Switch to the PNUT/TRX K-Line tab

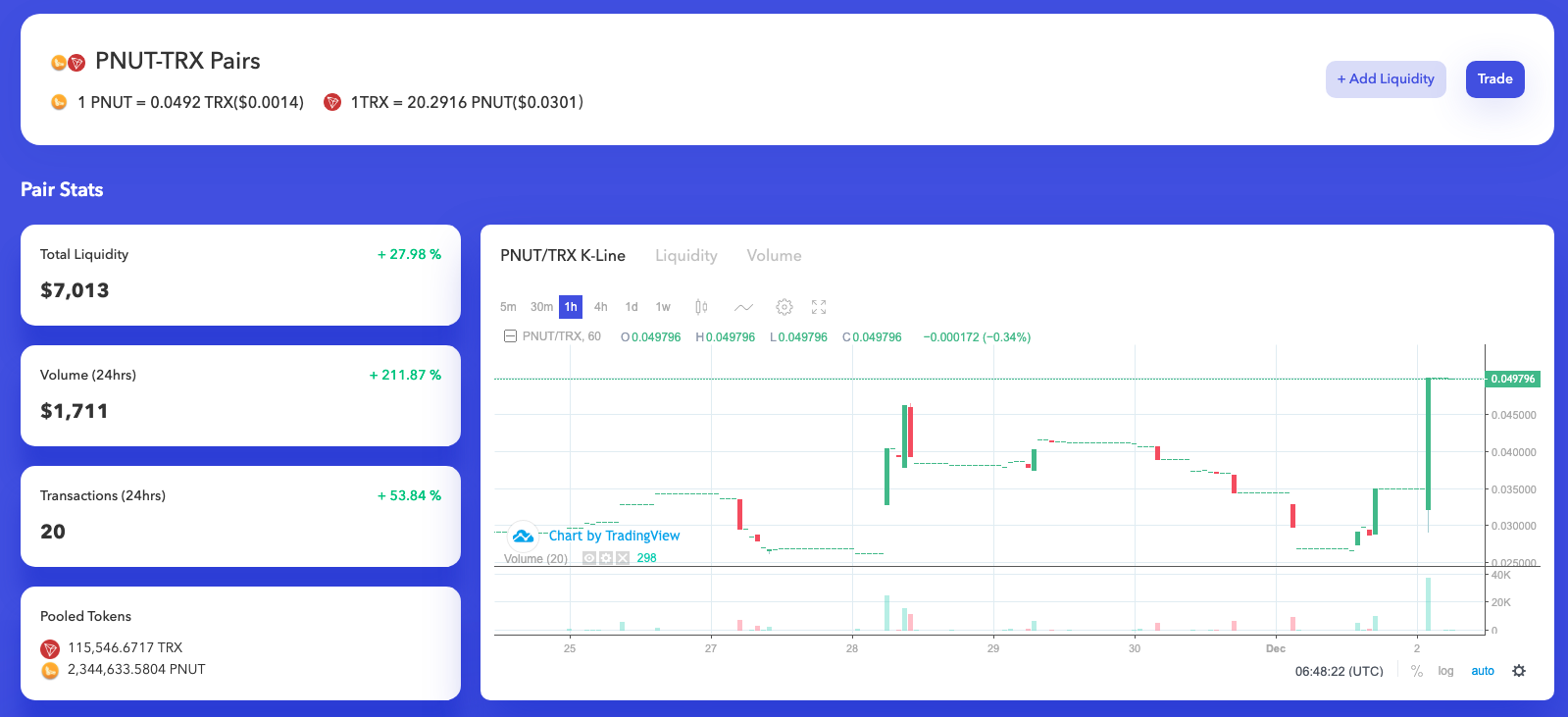[563, 255]
